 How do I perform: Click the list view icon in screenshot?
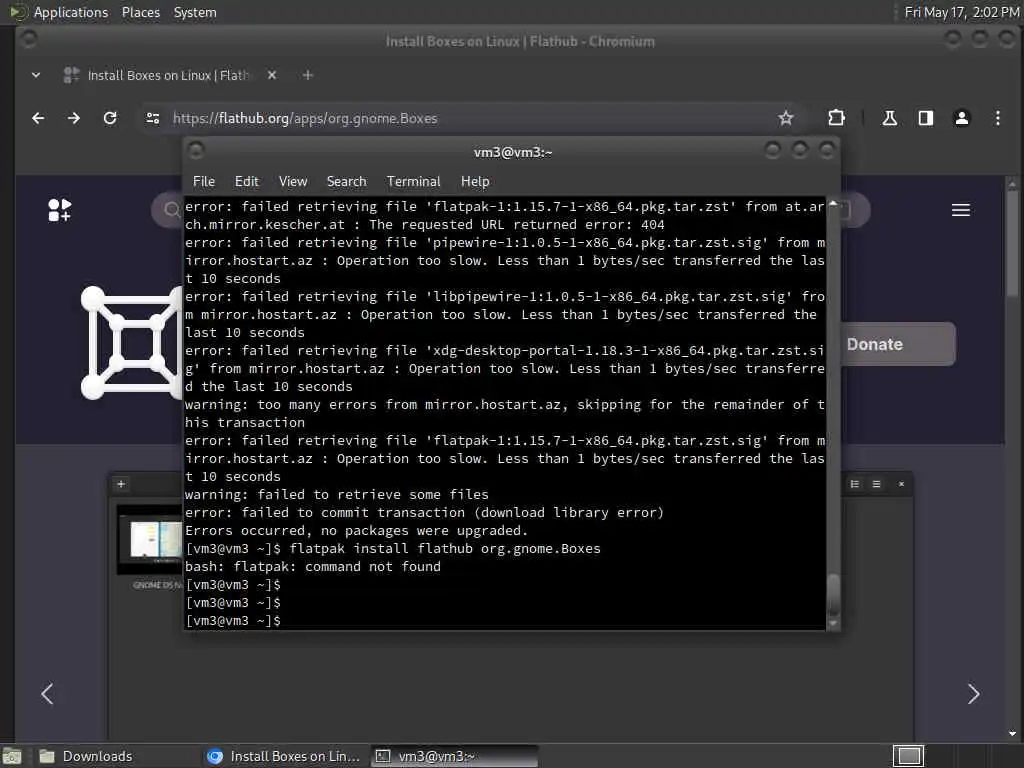(x=855, y=484)
